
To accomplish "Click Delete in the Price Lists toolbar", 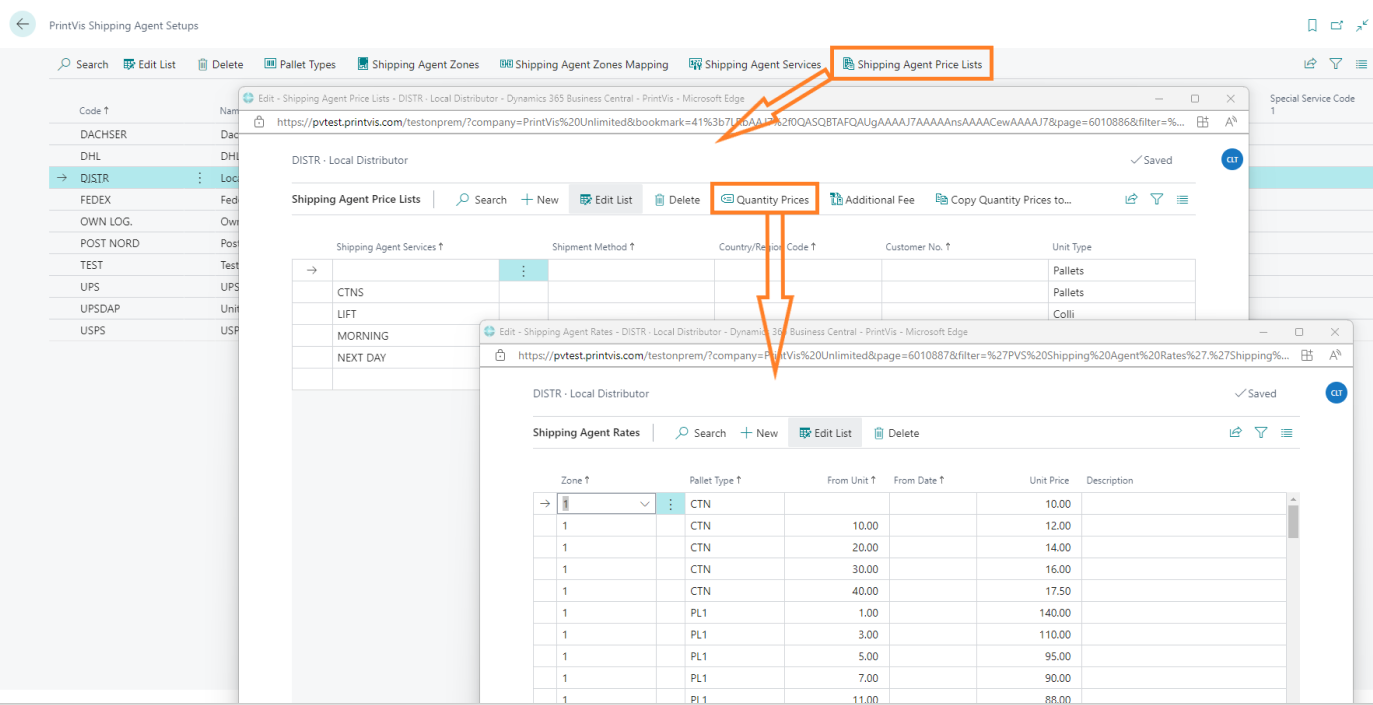I will pyautogui.click(x=677, y=200).
